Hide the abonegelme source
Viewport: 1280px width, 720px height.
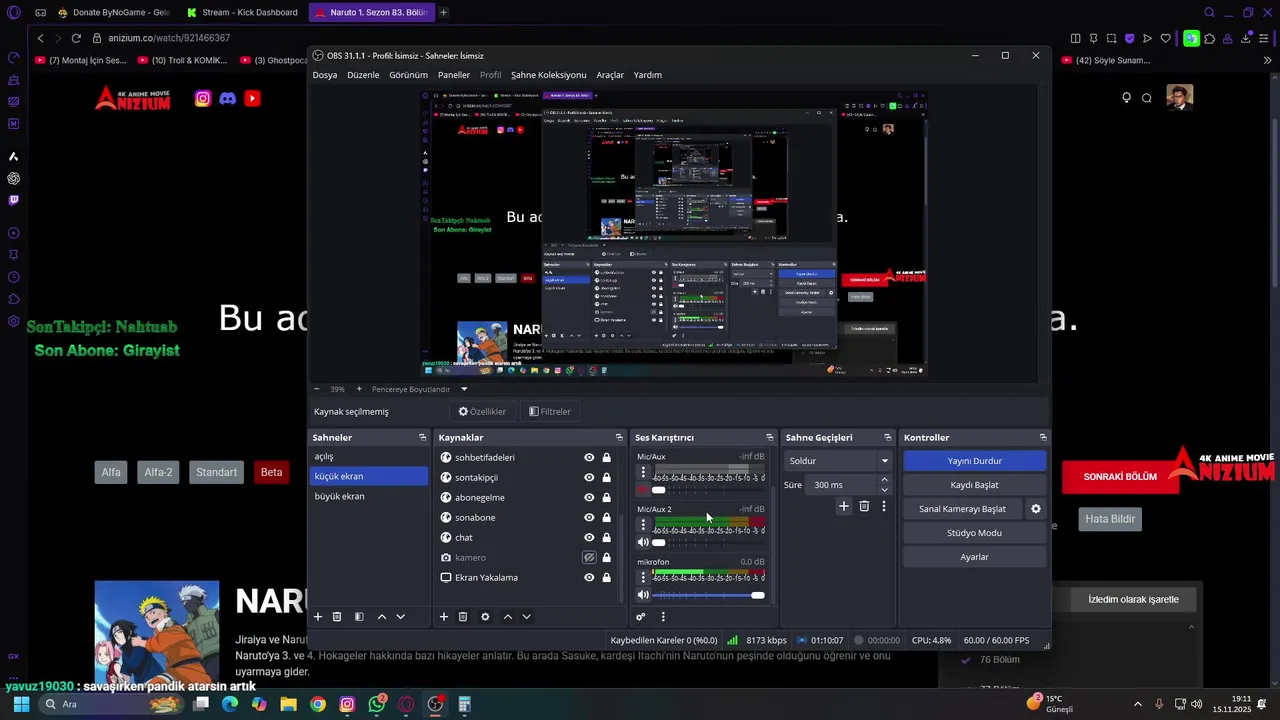[x=589, y=497]
